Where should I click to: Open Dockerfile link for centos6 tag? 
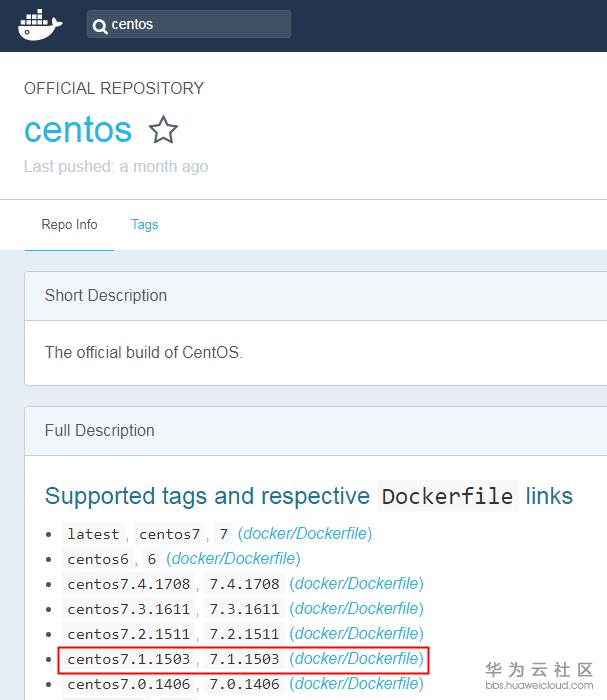233,559
